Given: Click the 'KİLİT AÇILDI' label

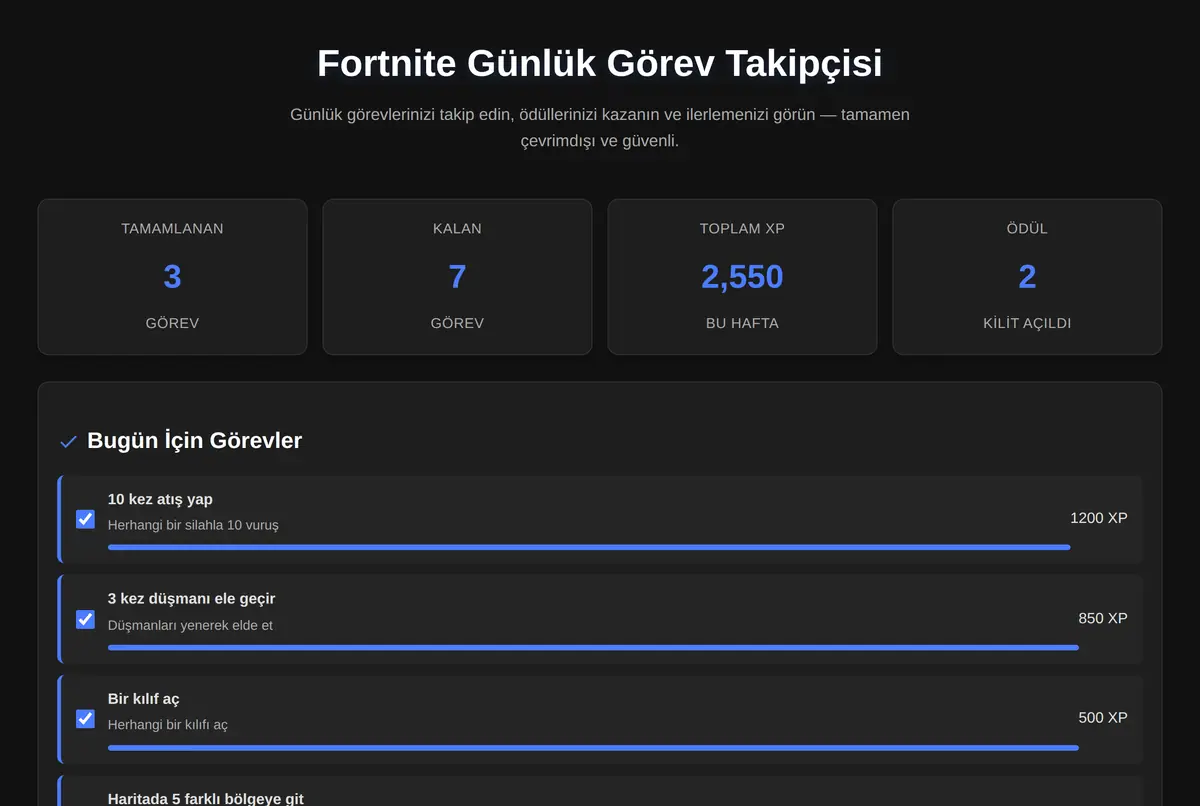Looking at the screenshot, I should [x=1027, y=323].
